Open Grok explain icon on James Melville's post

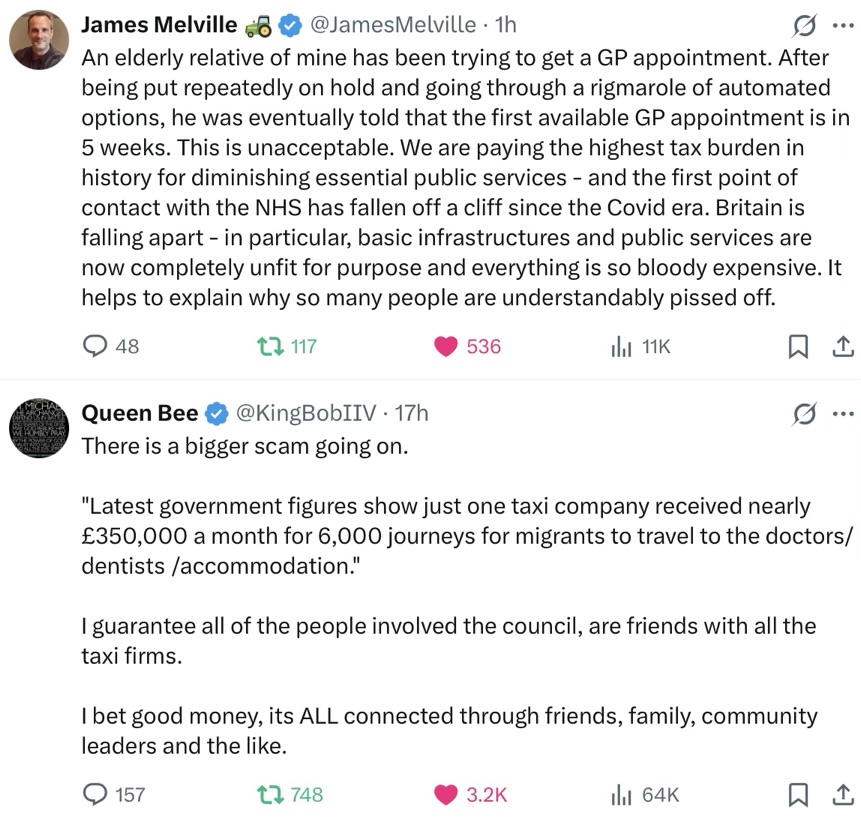(804, 25)
